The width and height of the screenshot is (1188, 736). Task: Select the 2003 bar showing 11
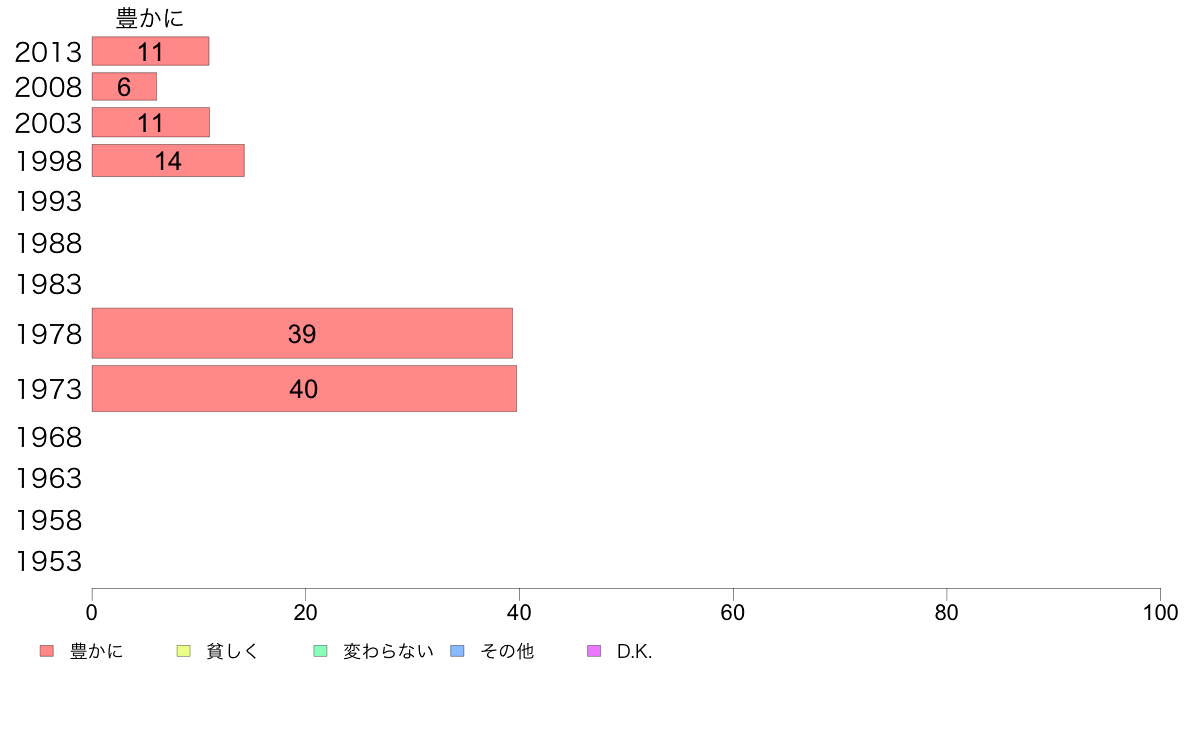(x=151, y=122)
